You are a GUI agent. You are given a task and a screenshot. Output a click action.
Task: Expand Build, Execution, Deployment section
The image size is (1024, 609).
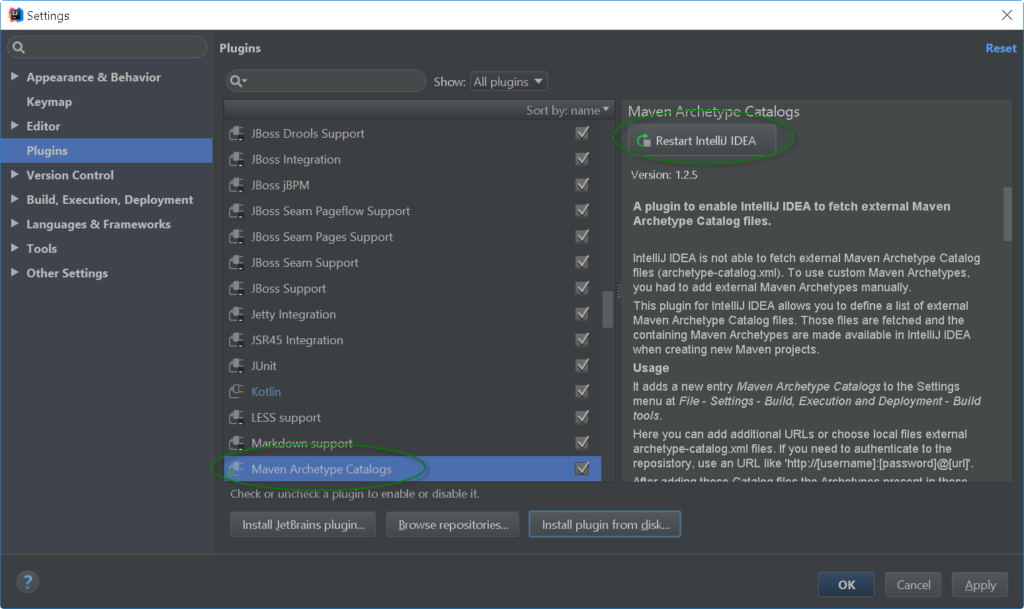[14, 199]
